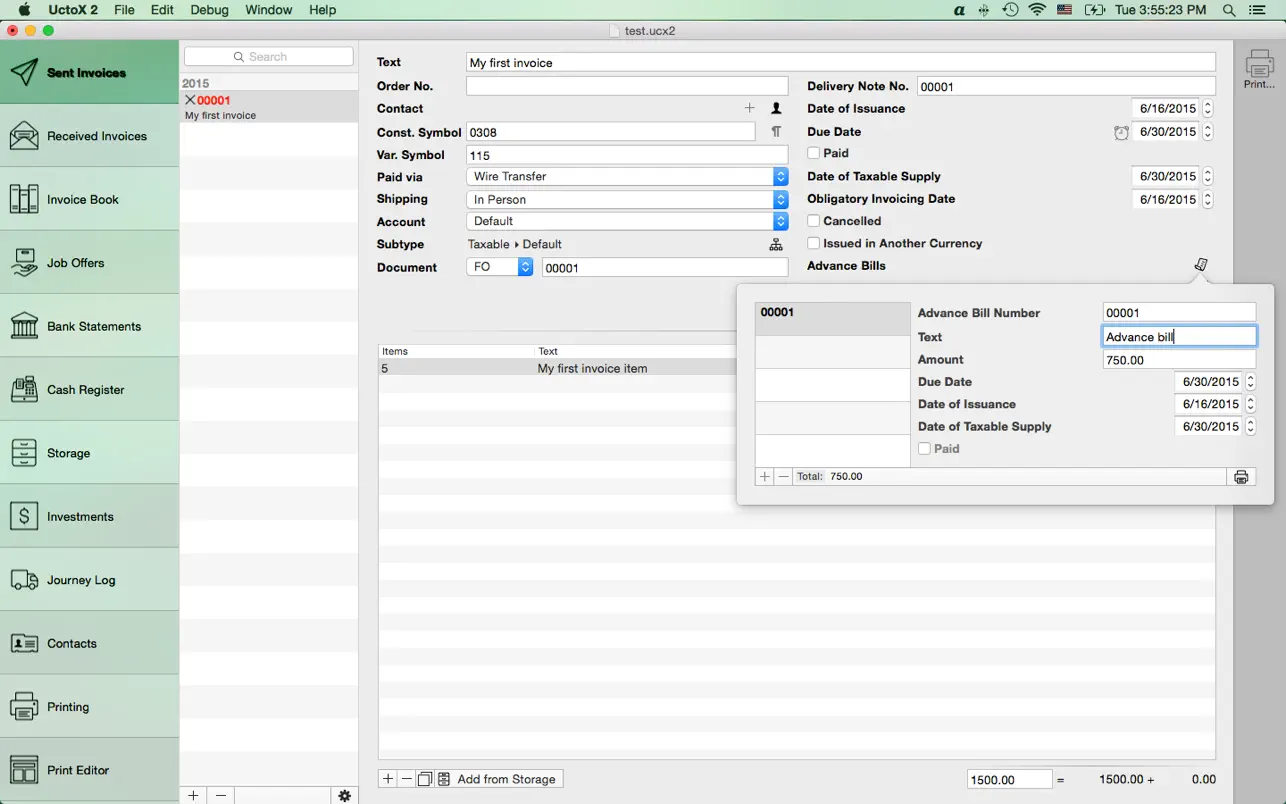The width and height of the screenshot is (1286, 804).
Task: Click the Due Date alarm clock icon
Action: coord(1121,132)
